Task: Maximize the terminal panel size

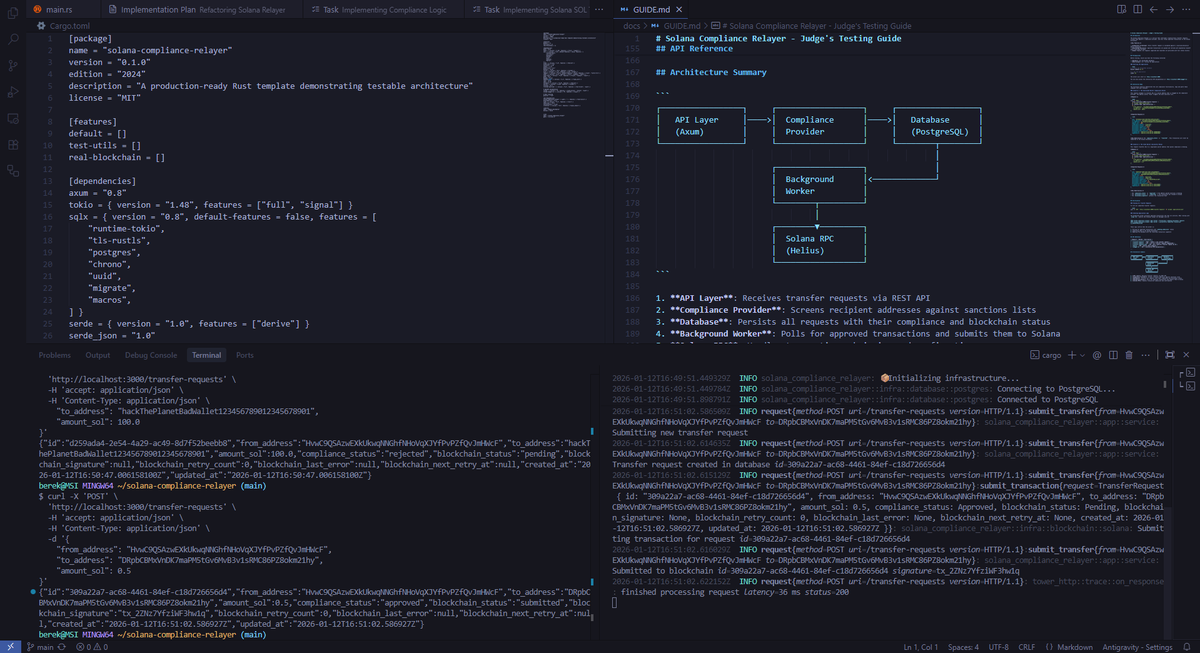Action: (x=1170, y=355)
